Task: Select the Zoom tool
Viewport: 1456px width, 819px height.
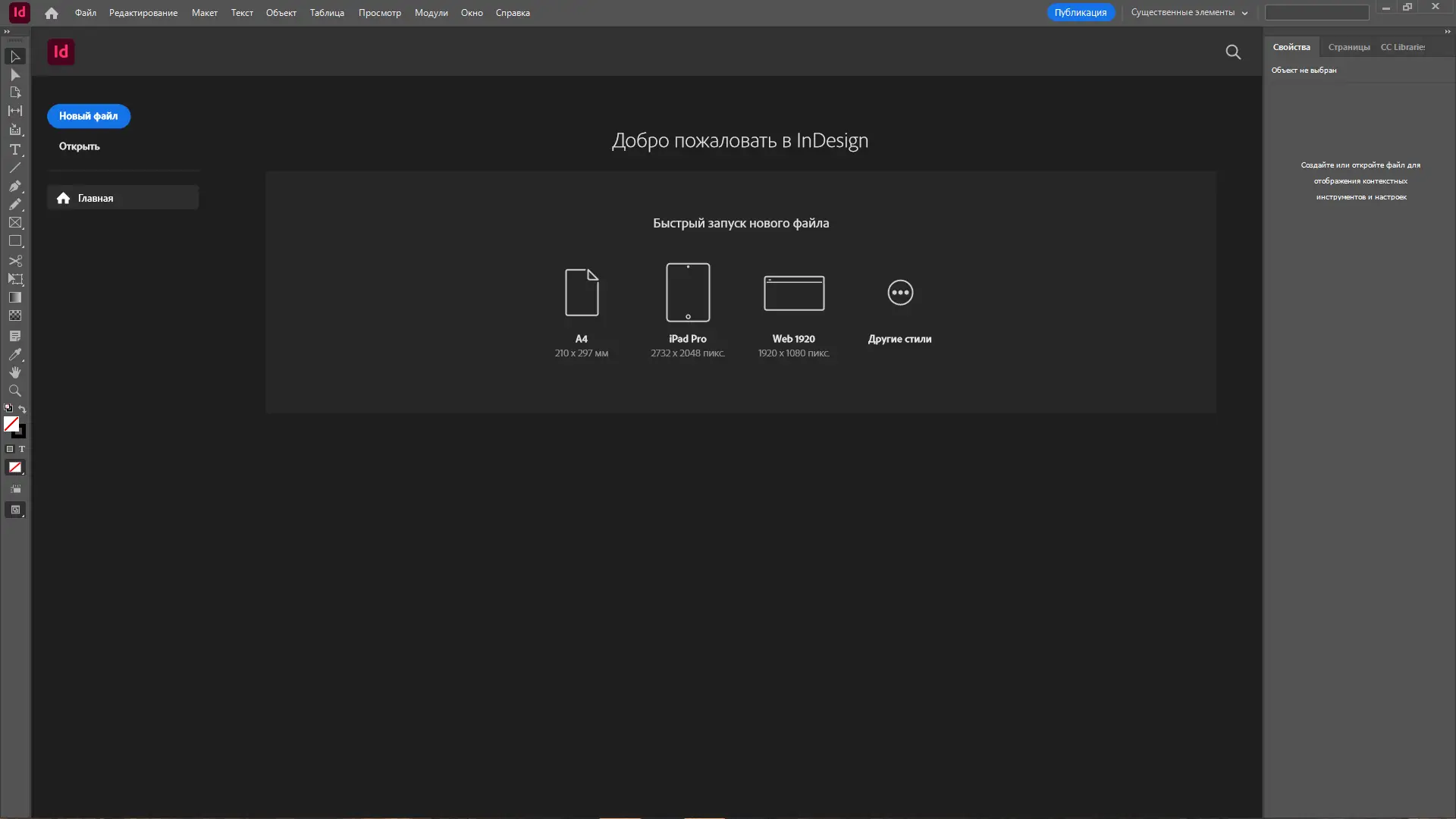Action: [15, 391]
